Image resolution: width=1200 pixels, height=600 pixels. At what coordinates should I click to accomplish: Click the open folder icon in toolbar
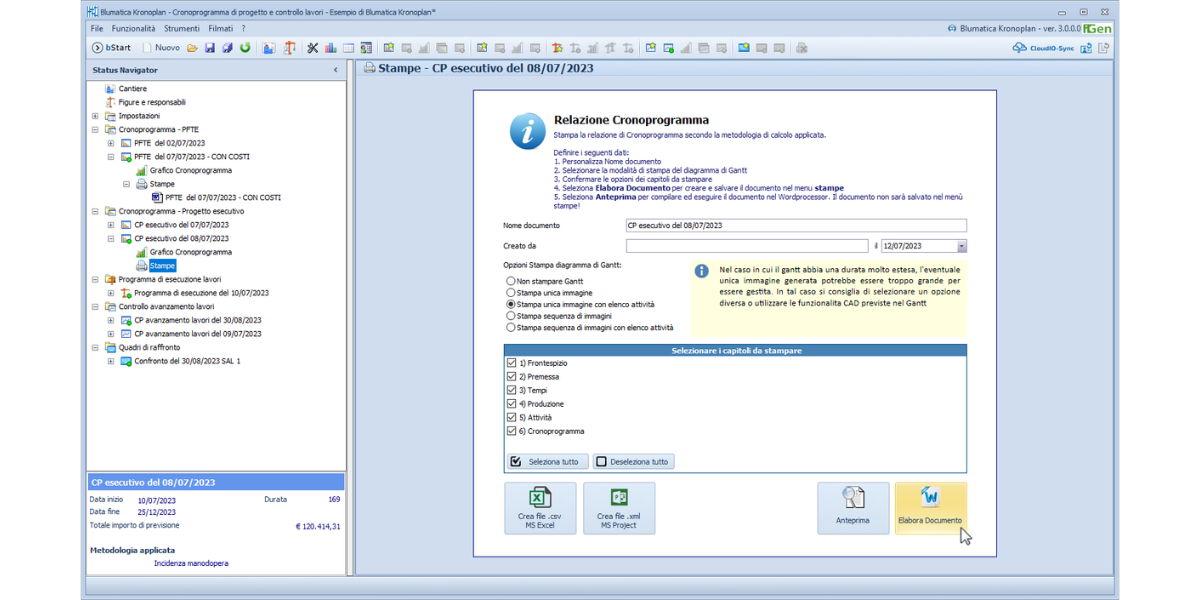(x=192, y=48)
